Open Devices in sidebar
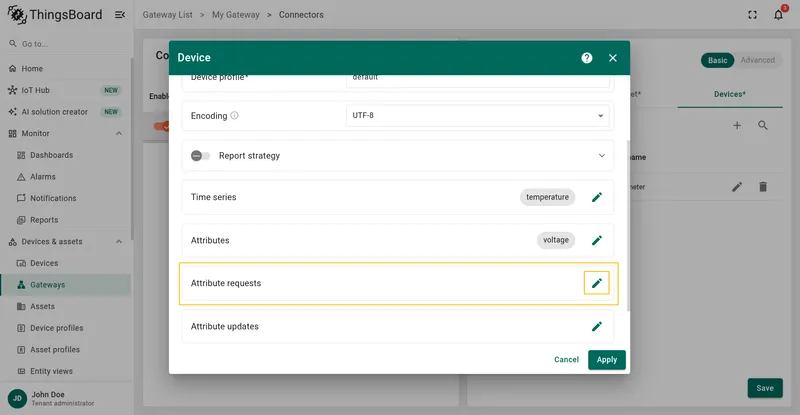 (x=65, y=263)
